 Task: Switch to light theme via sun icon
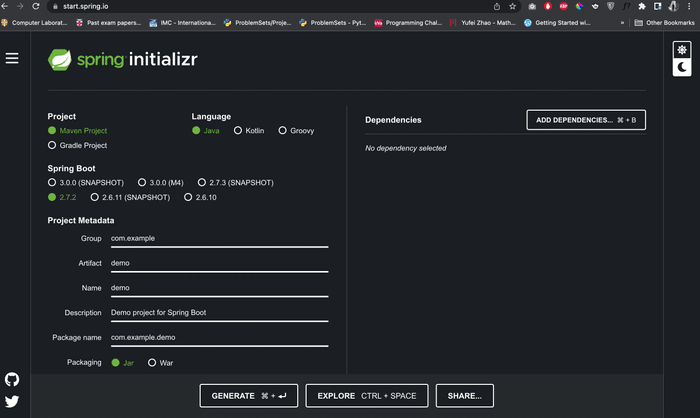pyautogui.click(x=682, y=50)
